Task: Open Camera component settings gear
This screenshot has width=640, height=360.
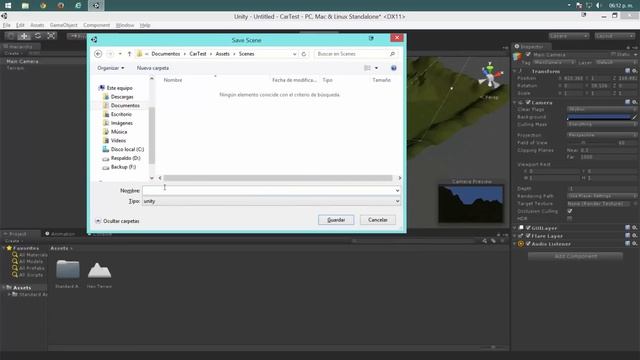Action: pos(634,102)
